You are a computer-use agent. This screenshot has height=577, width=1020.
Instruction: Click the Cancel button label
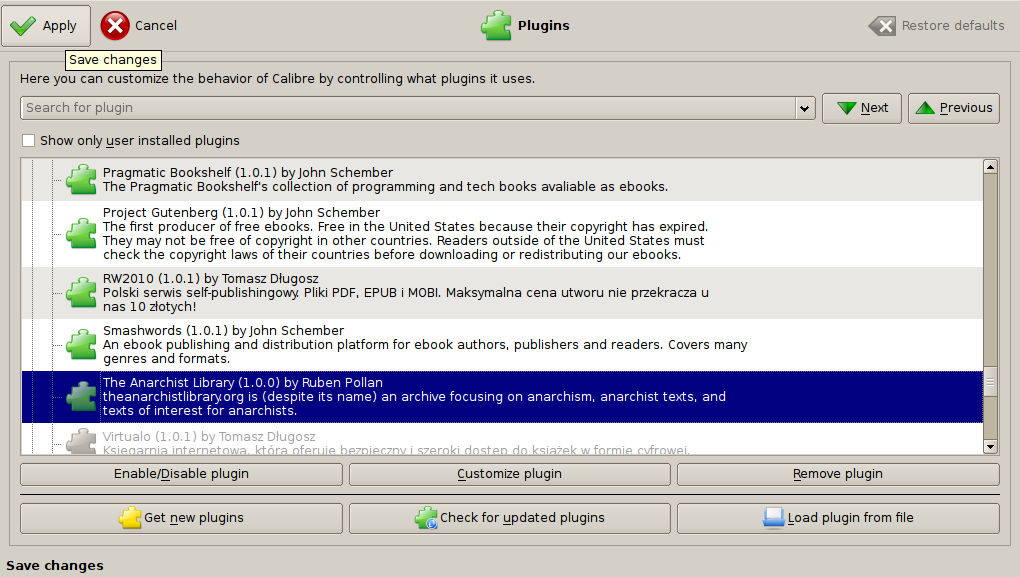pyautogui.click(x=155, y=25)
